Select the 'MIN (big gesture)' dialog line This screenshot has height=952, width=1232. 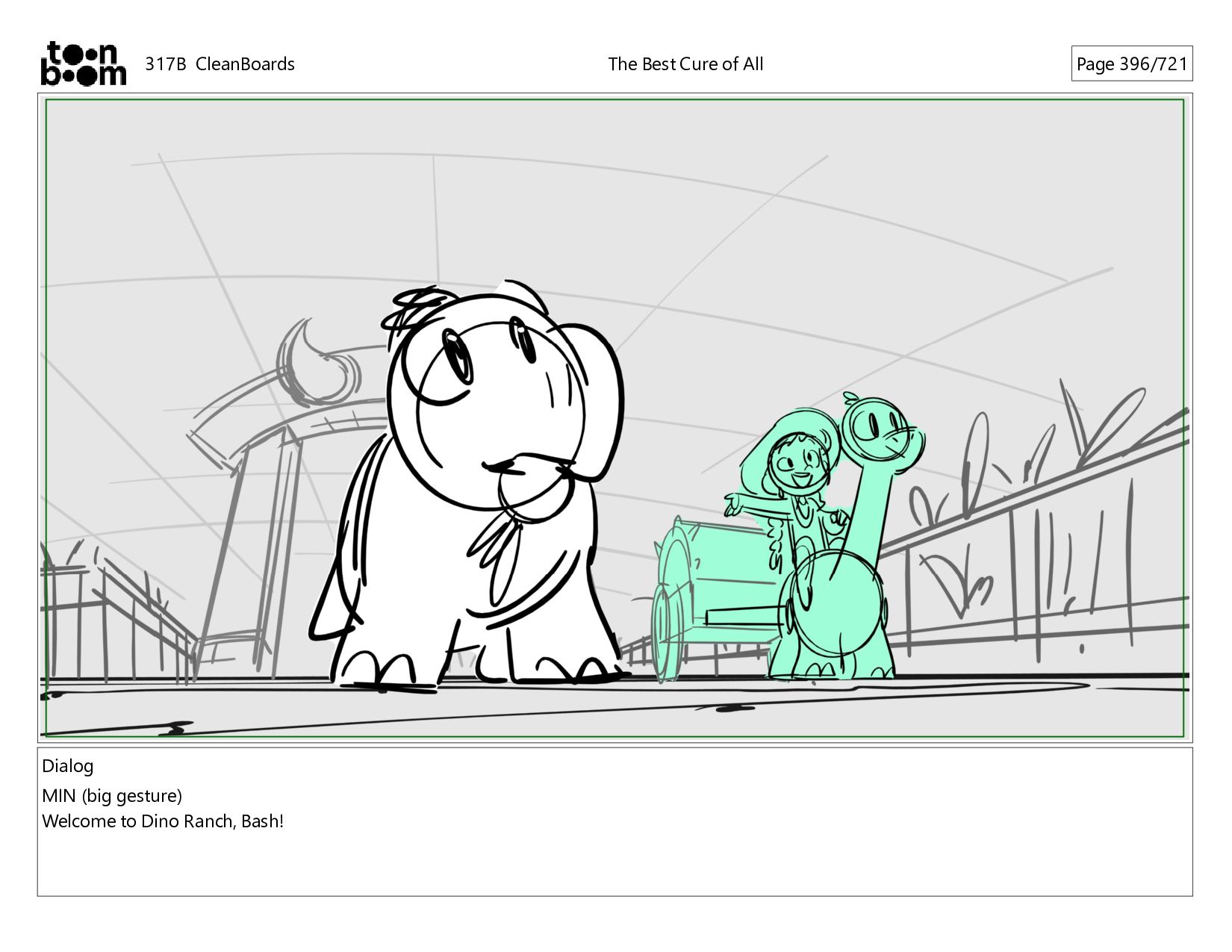(x=112, y=796)
